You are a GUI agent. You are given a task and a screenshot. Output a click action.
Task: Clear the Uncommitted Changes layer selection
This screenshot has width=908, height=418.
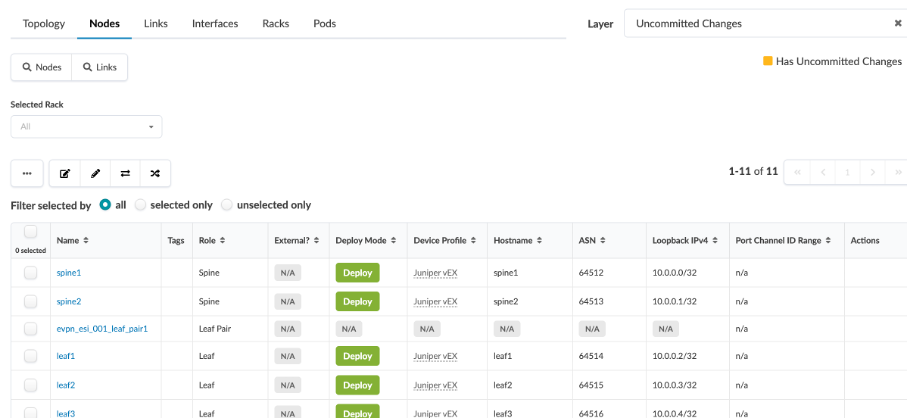pyautogui.click(x=897, y=23)
